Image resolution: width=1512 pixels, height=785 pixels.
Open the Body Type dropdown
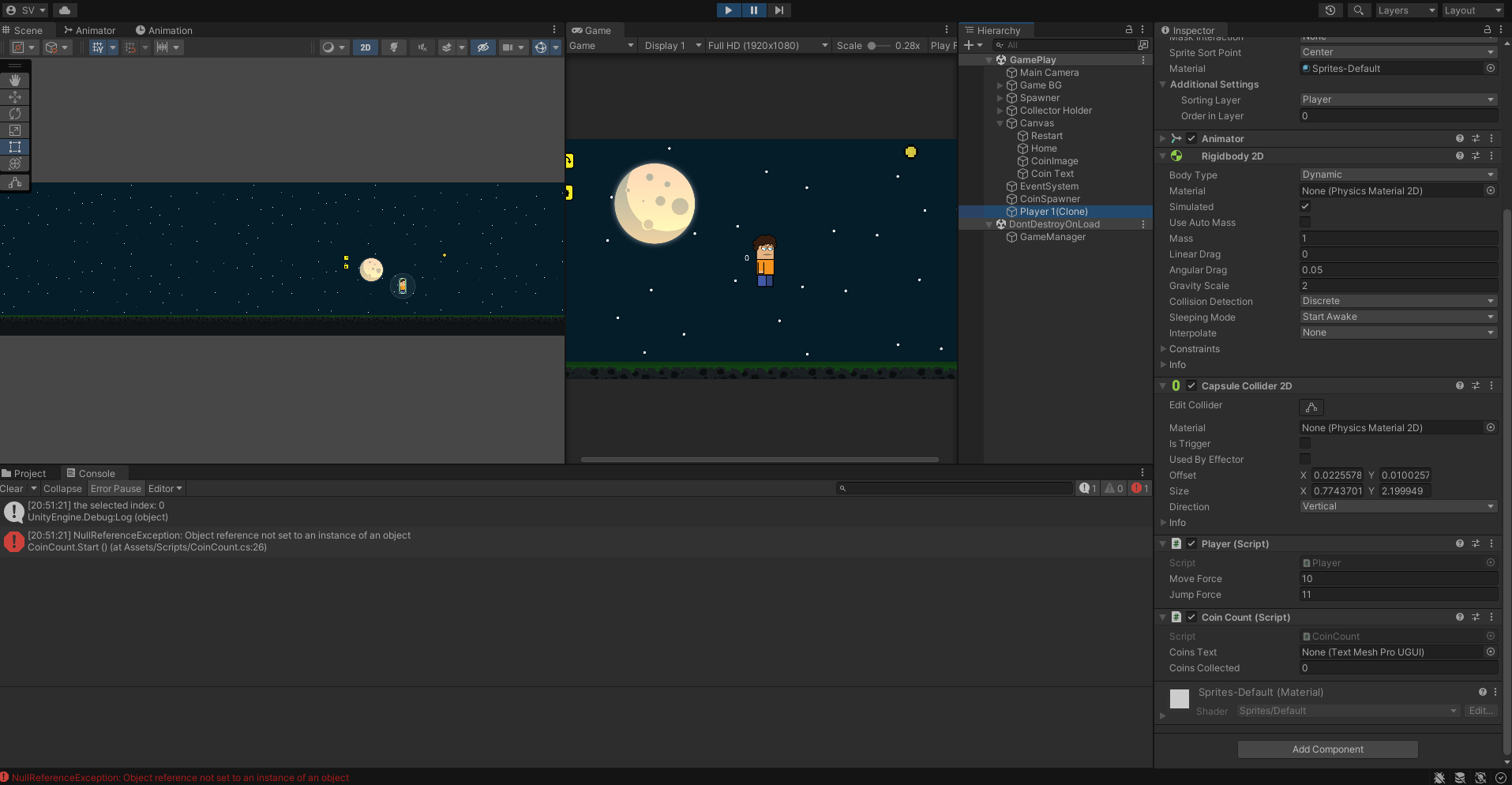point(1398,174)
